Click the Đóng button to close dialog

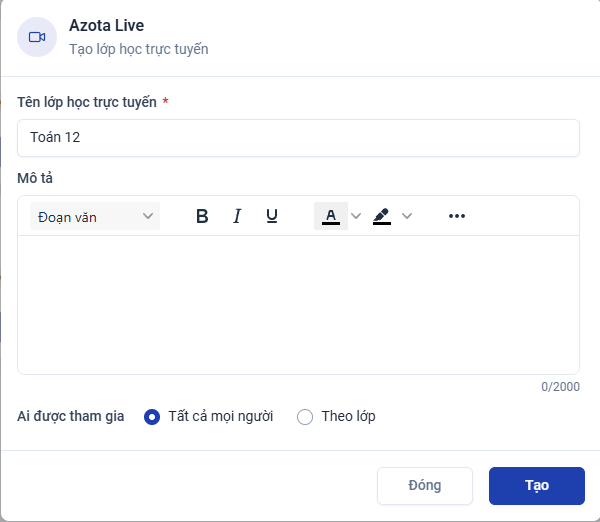point(425,486)
